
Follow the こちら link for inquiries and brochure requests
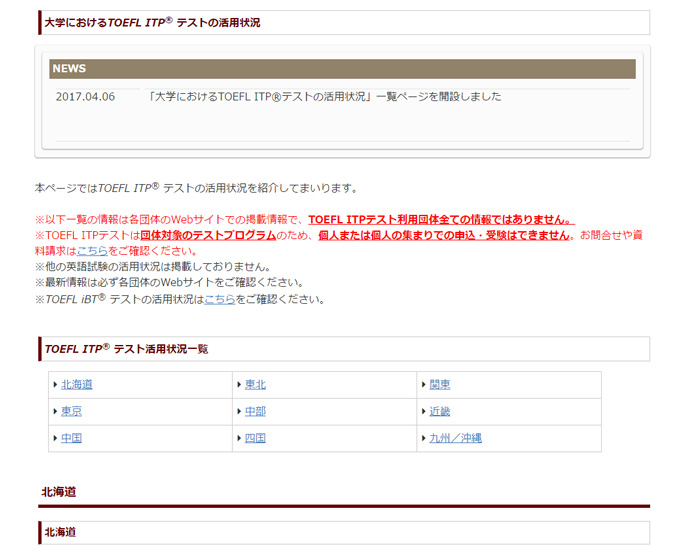[x=92, y=251]
